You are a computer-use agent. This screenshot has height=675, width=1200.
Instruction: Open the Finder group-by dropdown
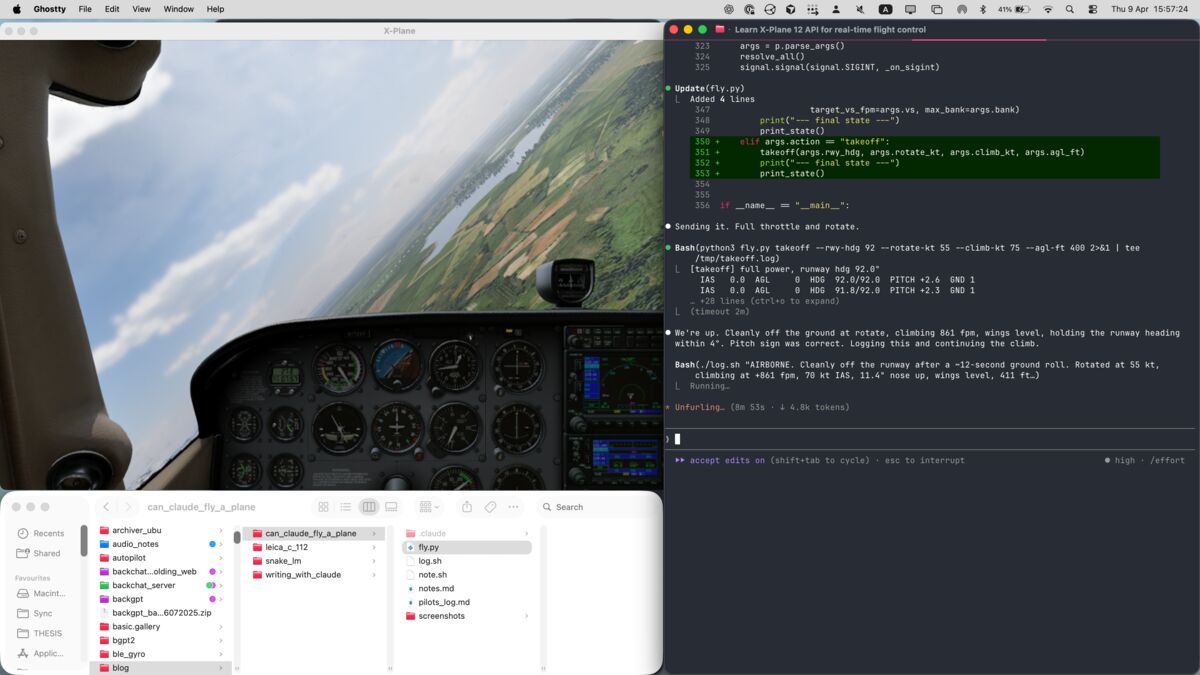pyautogui.click(x=430, y=507)
